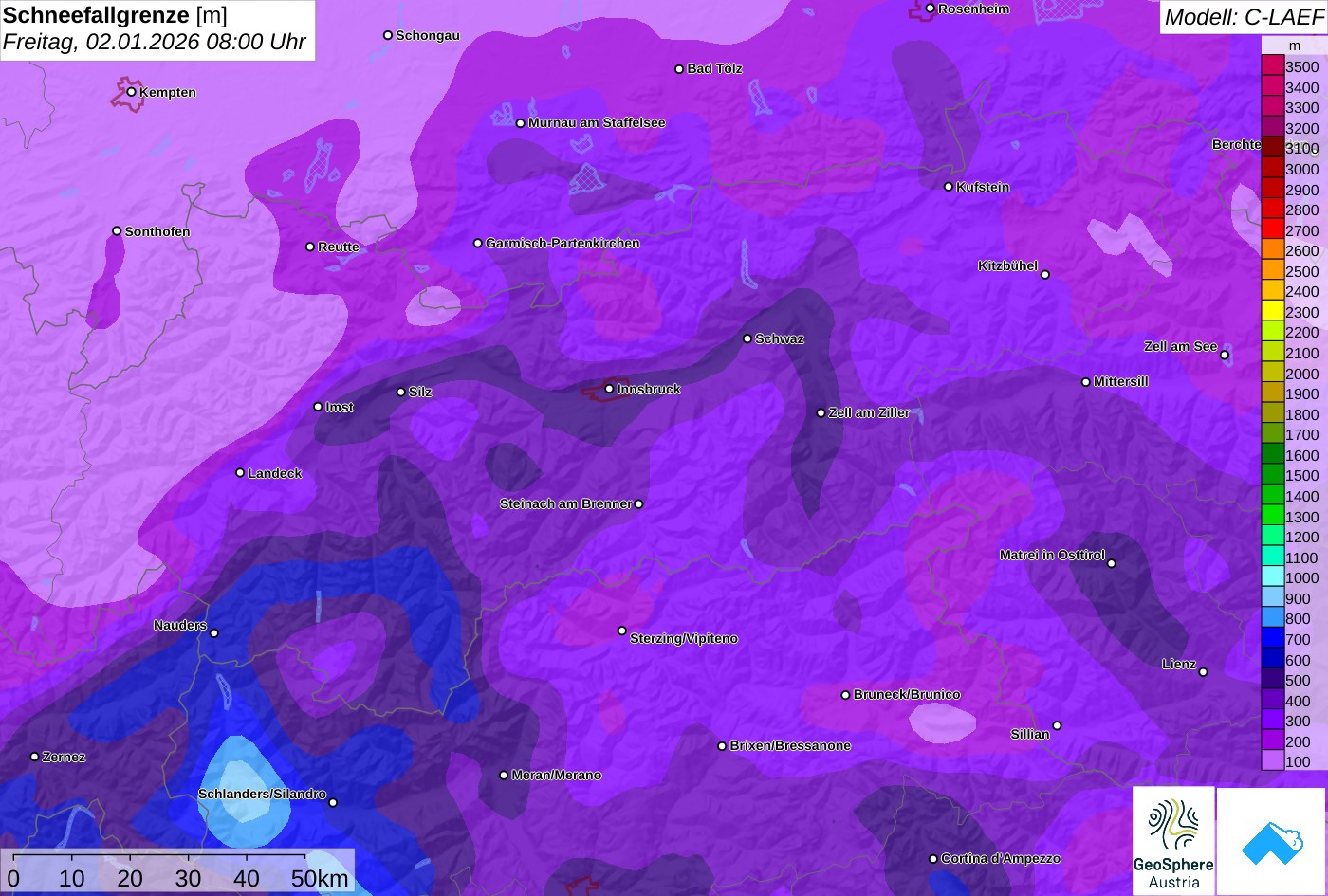Screen dimensions: 1328x896
Task: Click the Garmisch-Partenkirchen label
Action: click(563, 243)
